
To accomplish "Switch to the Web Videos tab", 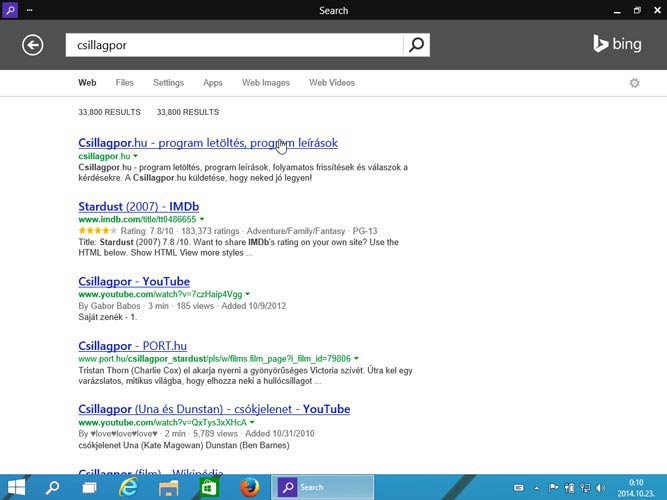I will [332, 83].
